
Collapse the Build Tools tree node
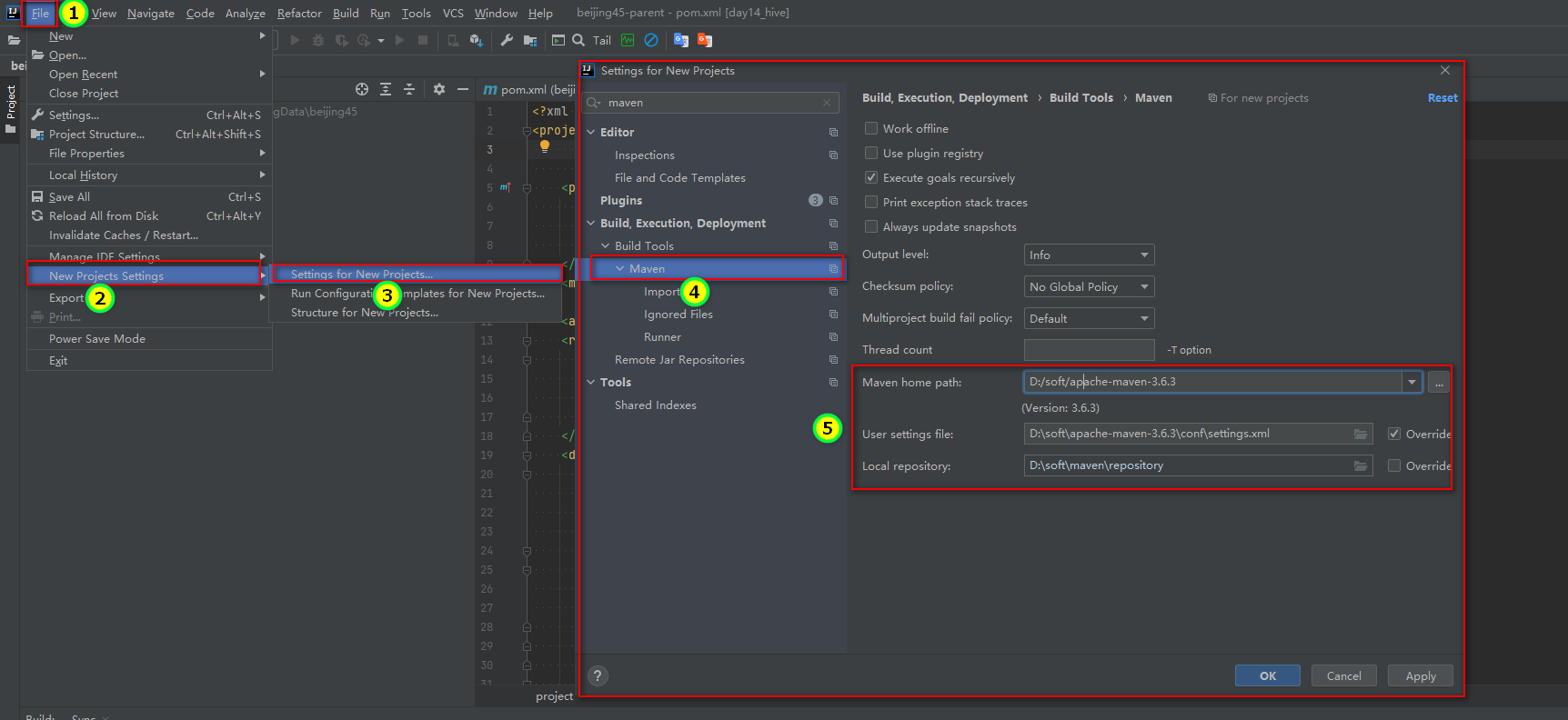[x=606, y=245]
